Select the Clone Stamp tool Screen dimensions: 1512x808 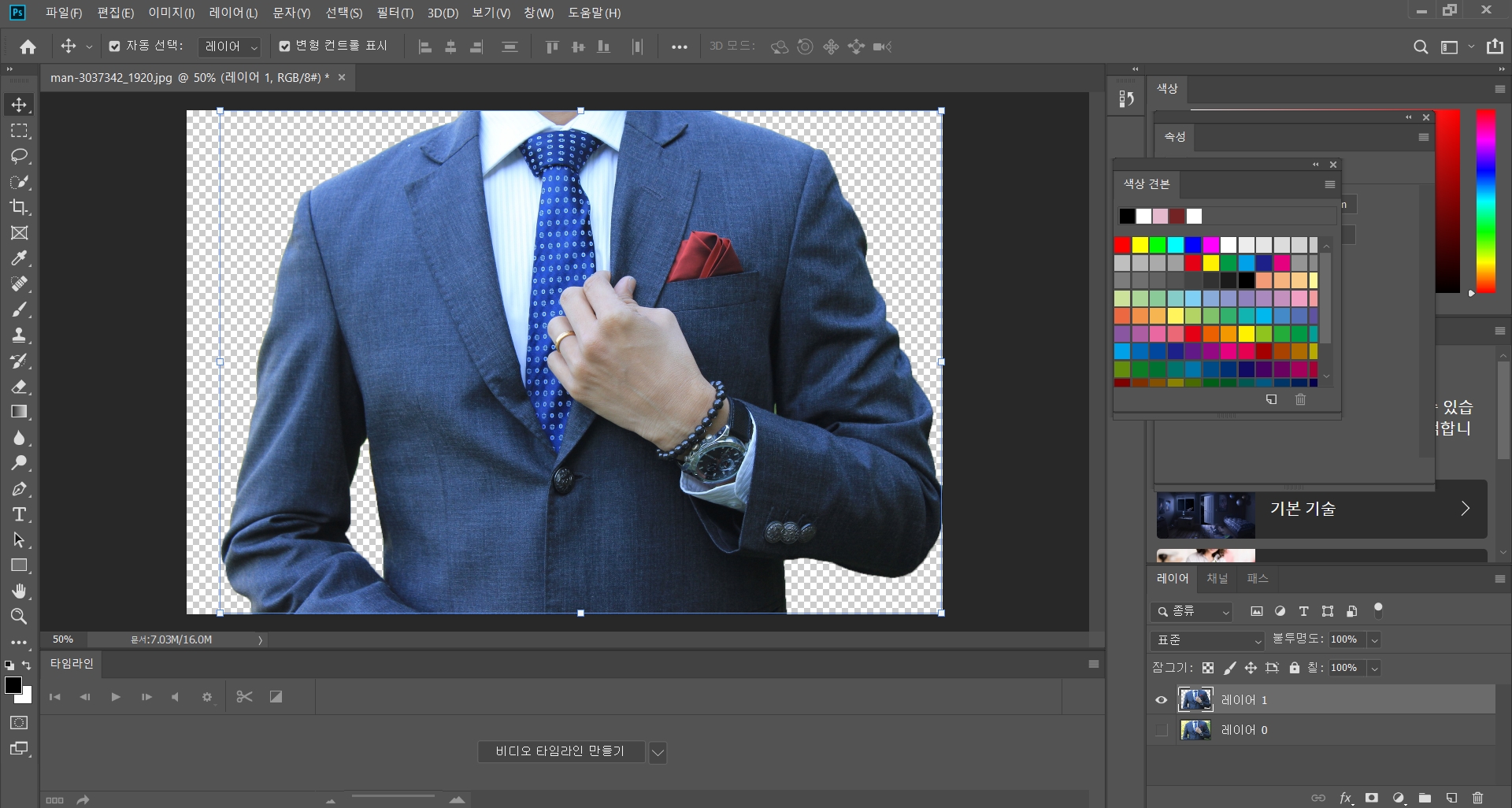click(19, 335)
